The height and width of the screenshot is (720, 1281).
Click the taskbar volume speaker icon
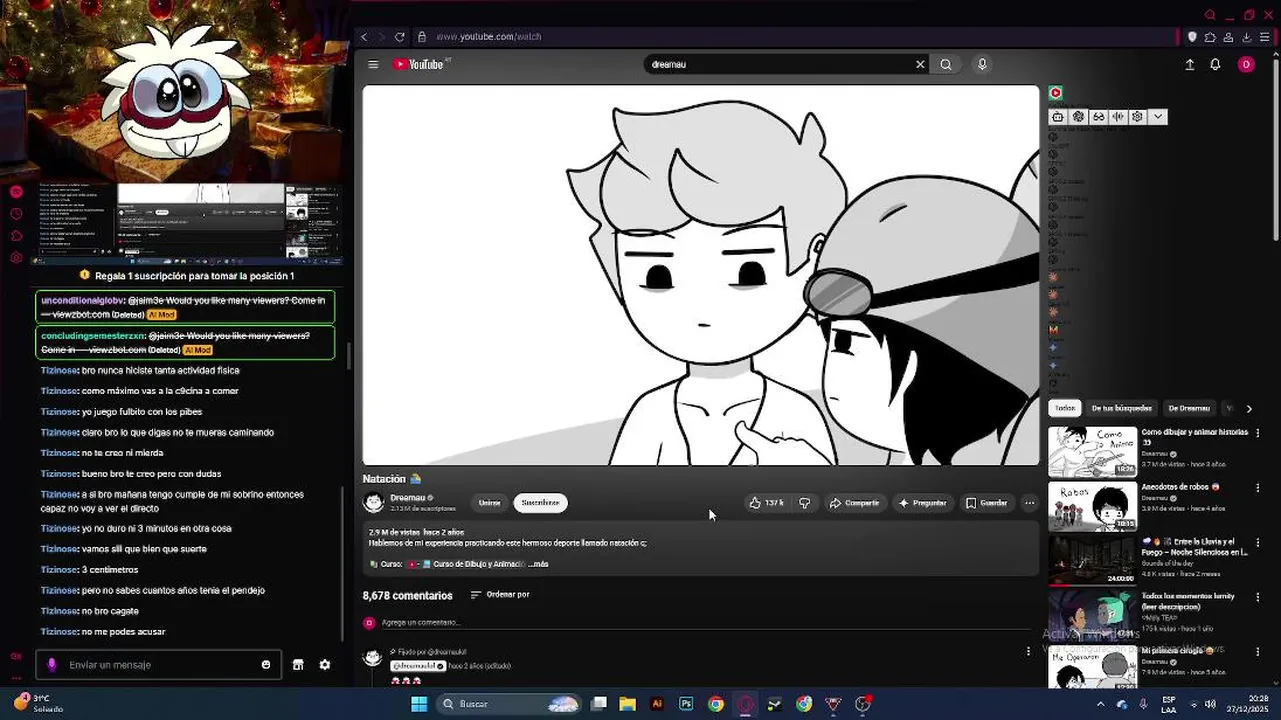coord(1210,704)
